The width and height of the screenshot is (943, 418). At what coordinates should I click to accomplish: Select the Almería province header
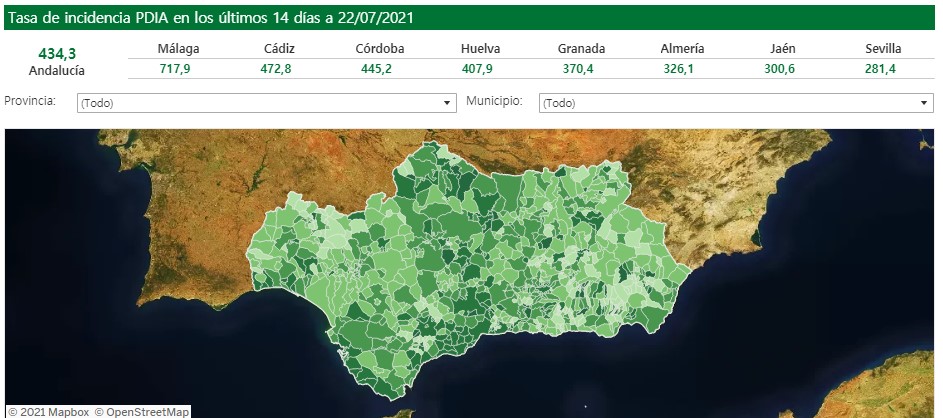(x=682, y=49)
